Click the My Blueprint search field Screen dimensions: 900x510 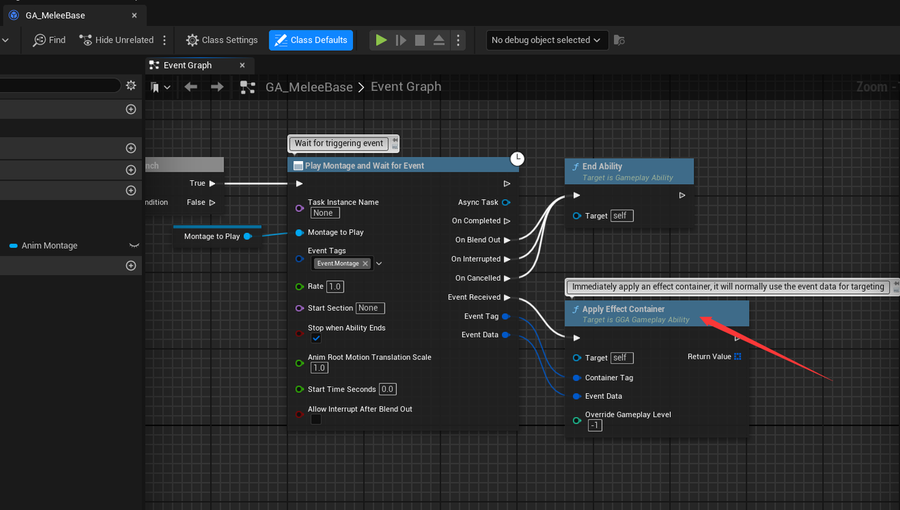60,85
